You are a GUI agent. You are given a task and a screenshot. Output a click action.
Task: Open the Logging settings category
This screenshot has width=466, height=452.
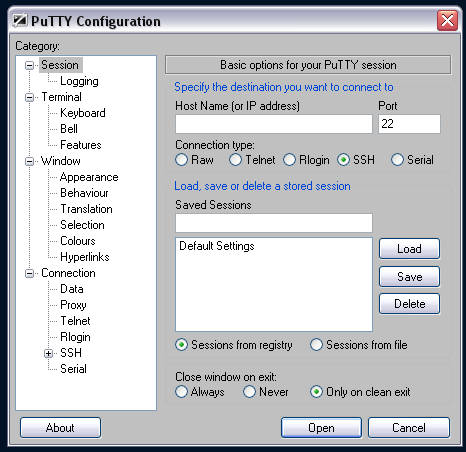point(79,81)
